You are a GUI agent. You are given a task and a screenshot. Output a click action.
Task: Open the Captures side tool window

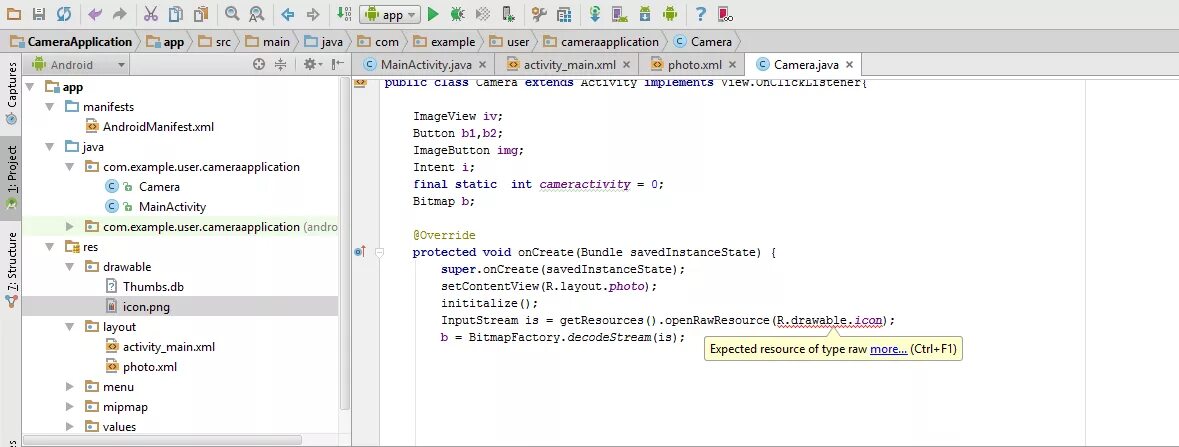pos(11,95)
